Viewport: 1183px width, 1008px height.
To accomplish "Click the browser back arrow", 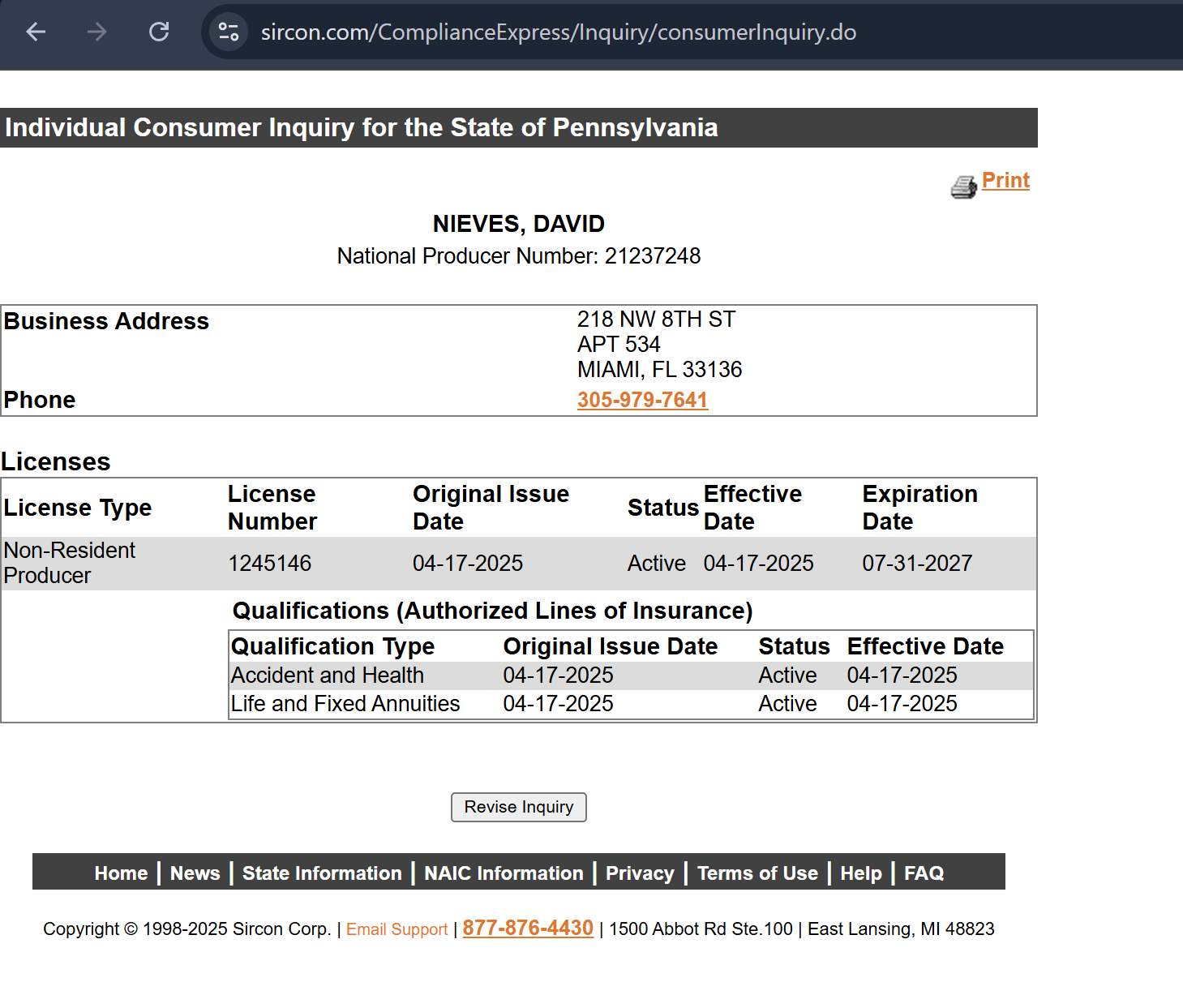I will [x=36, y=32].
